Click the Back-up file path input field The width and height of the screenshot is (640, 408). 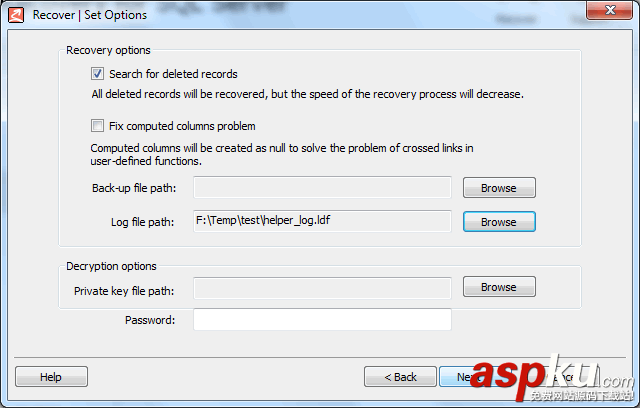322,188
